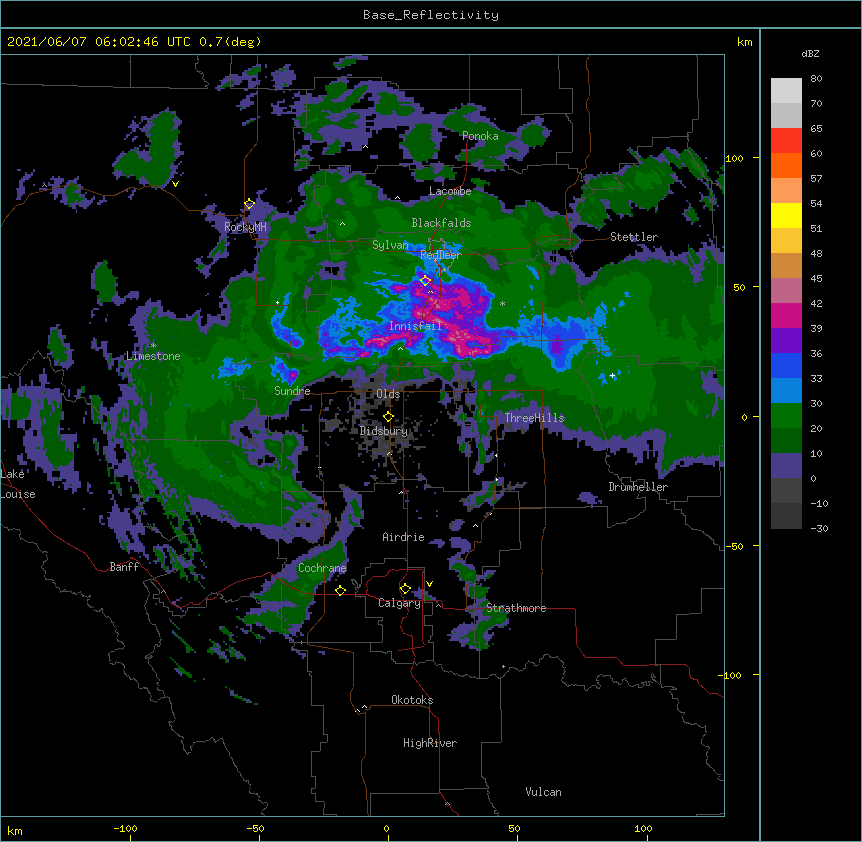
Task: Click the ThreeHills label
Action: [x=534, y=418]
